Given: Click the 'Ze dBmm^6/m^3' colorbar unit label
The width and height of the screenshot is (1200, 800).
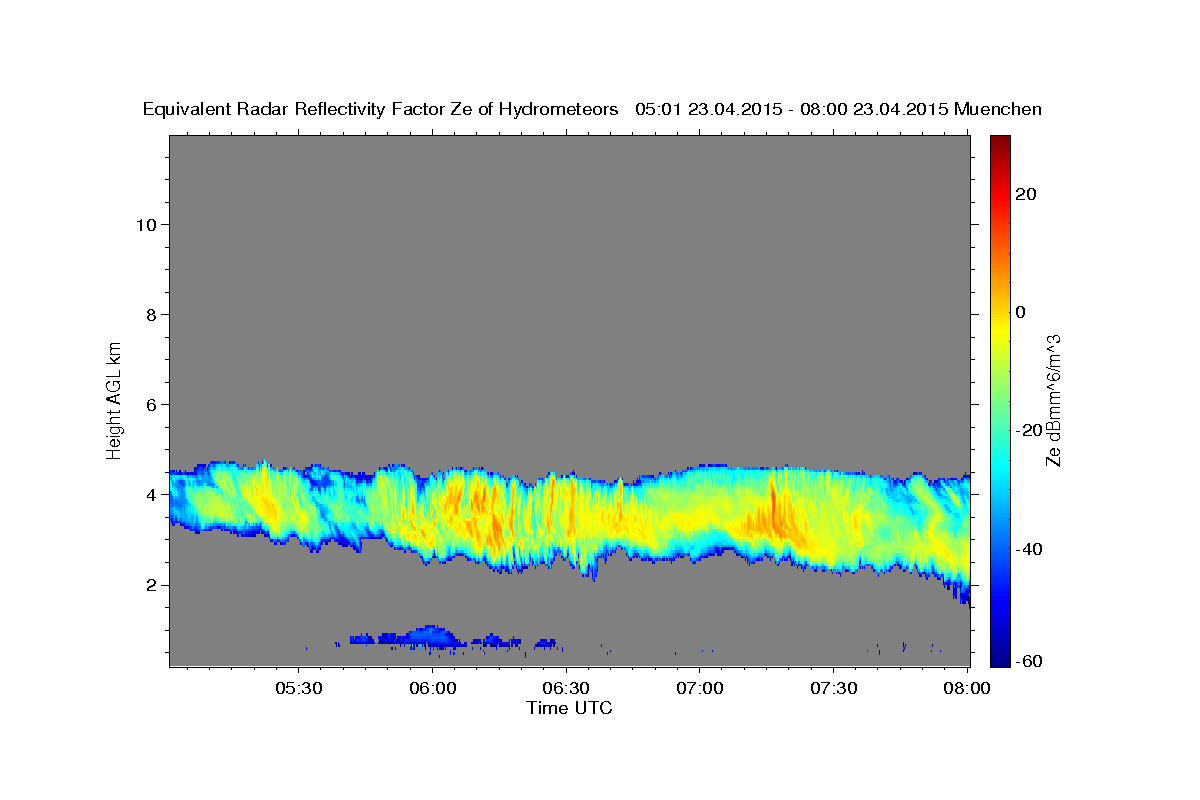Looking at the screenshot, I should (x=1053, y=400).
